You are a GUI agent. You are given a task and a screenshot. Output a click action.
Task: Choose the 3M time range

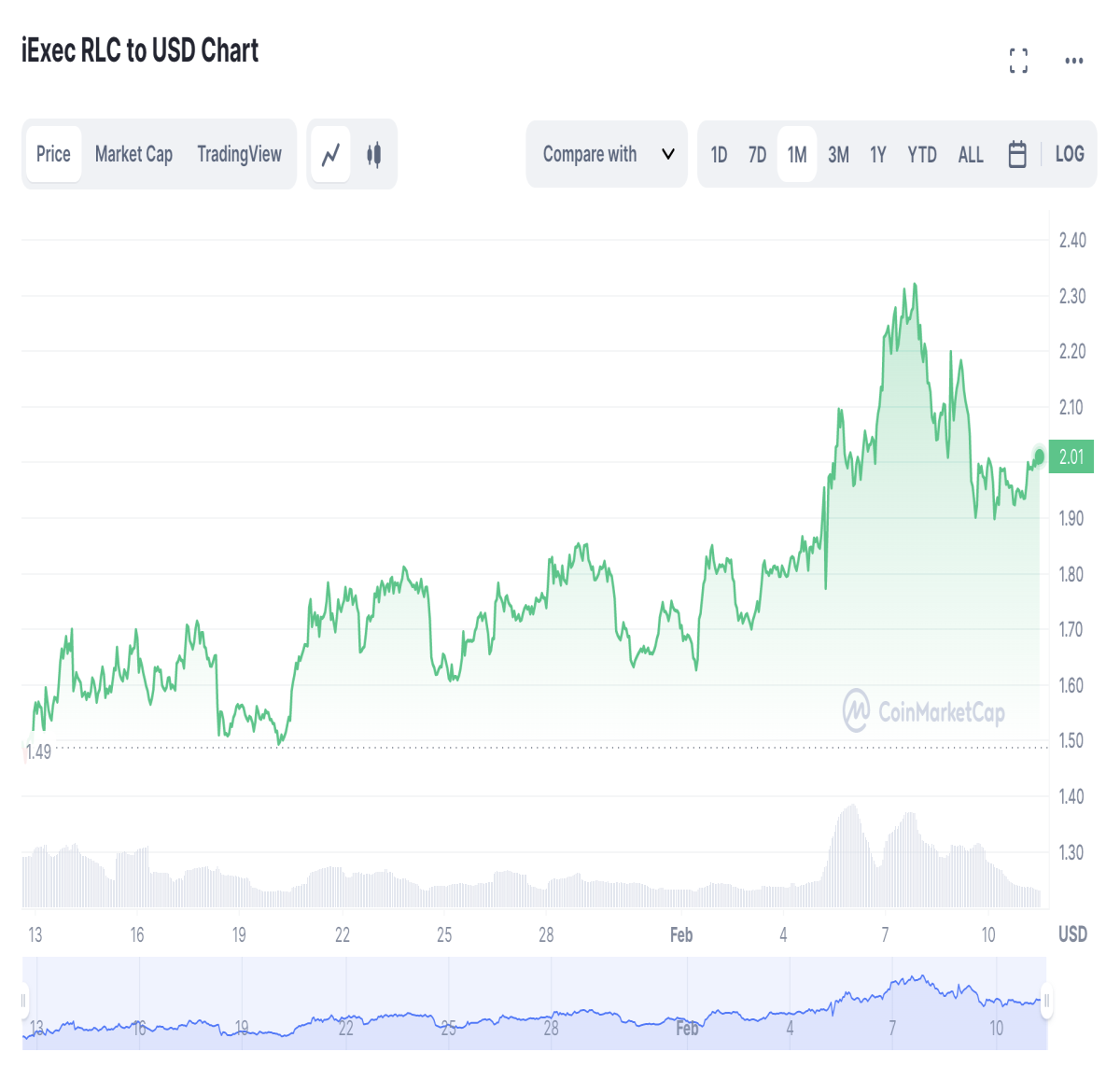pyautogui.click(x=838, y=154)
